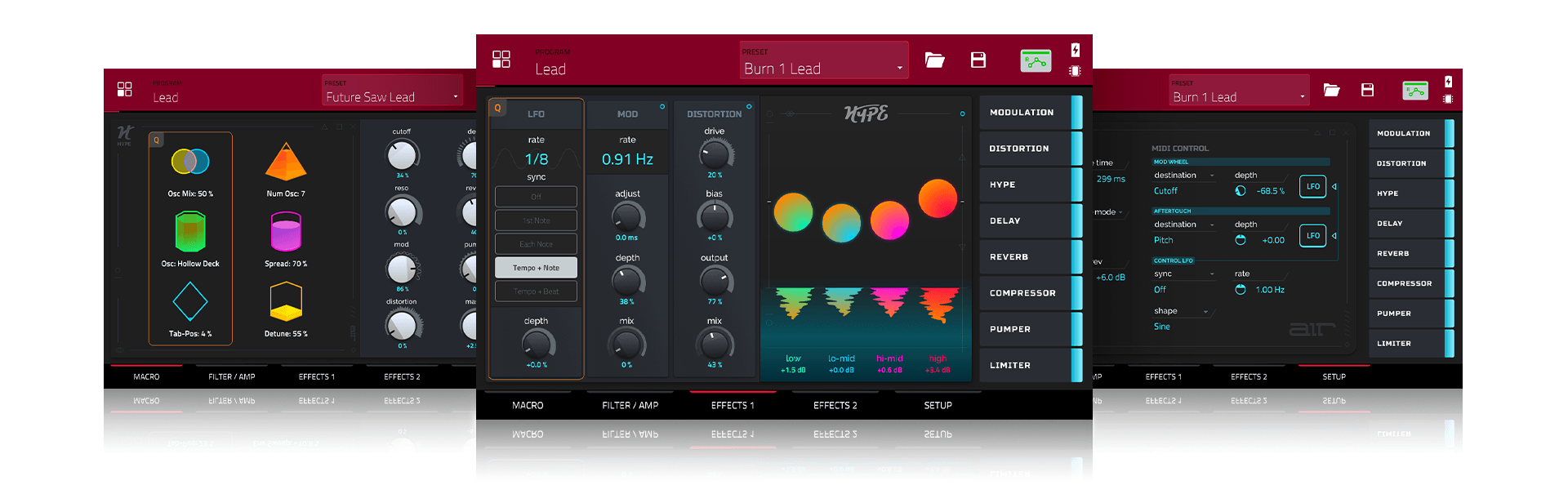Click the green automation icon in center window
The width and height of the screenshot is (1568, 494).
pos(1036,61)
